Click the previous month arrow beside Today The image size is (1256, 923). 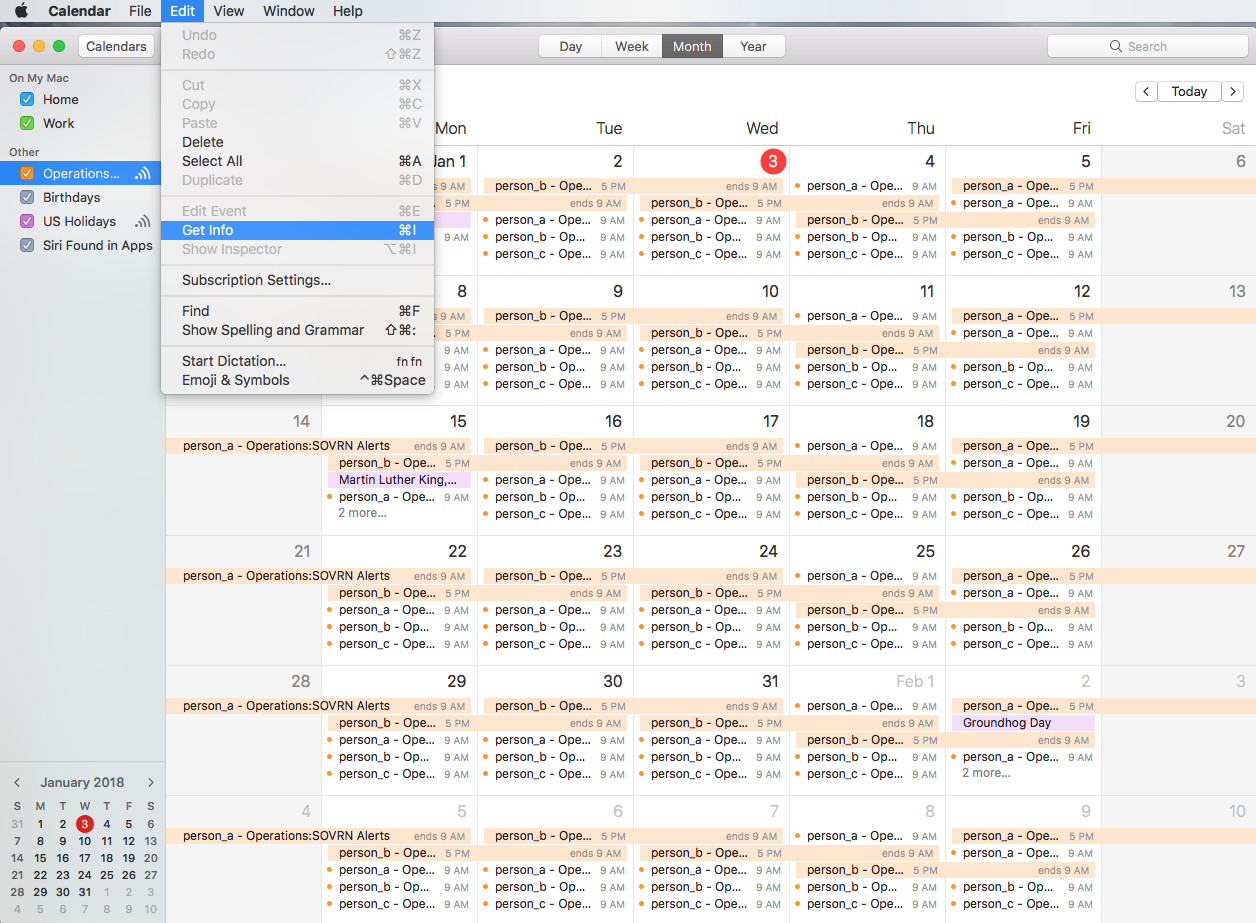pyautogui.click(x=1146, y=91)
